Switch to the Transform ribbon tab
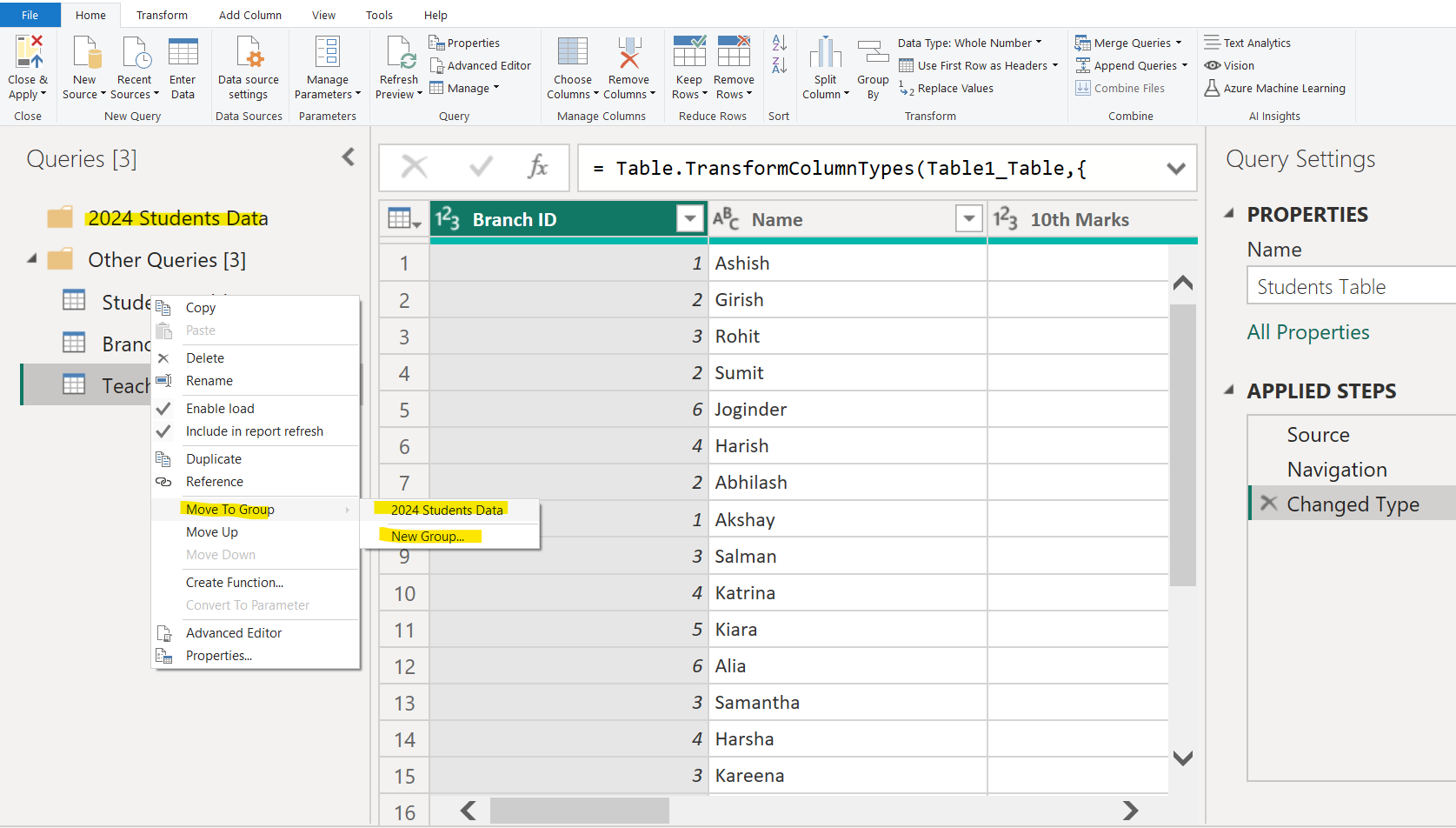 pyautogui.click(x=162, y=15)
